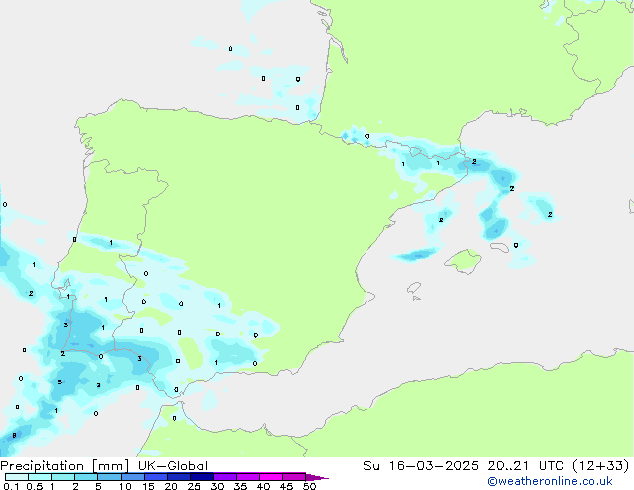Viewport: 634px width, 490px height.
Task: Click the 'Precipitation [mm]' title text
Action: [x=64, y=466]
